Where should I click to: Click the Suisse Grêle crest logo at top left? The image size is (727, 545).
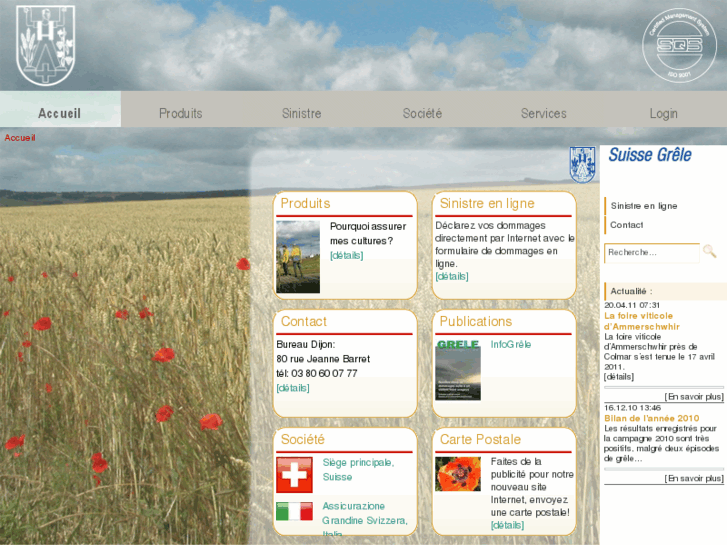(x=45, y=45)
